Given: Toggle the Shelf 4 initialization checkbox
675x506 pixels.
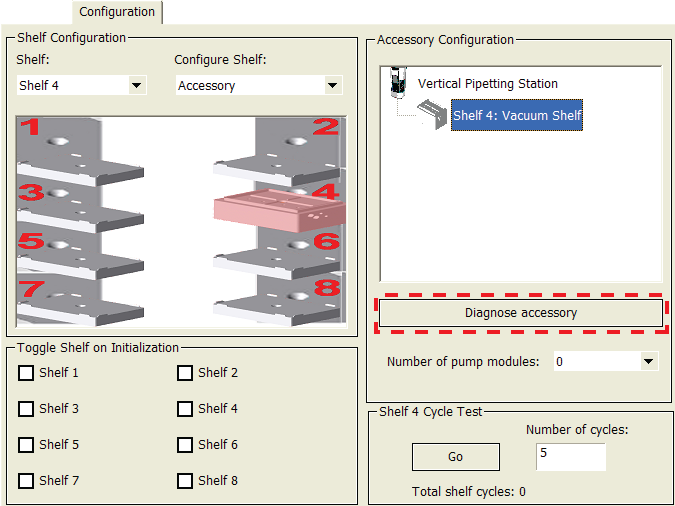Looking at the screenshot, I should tap(185, 409).
